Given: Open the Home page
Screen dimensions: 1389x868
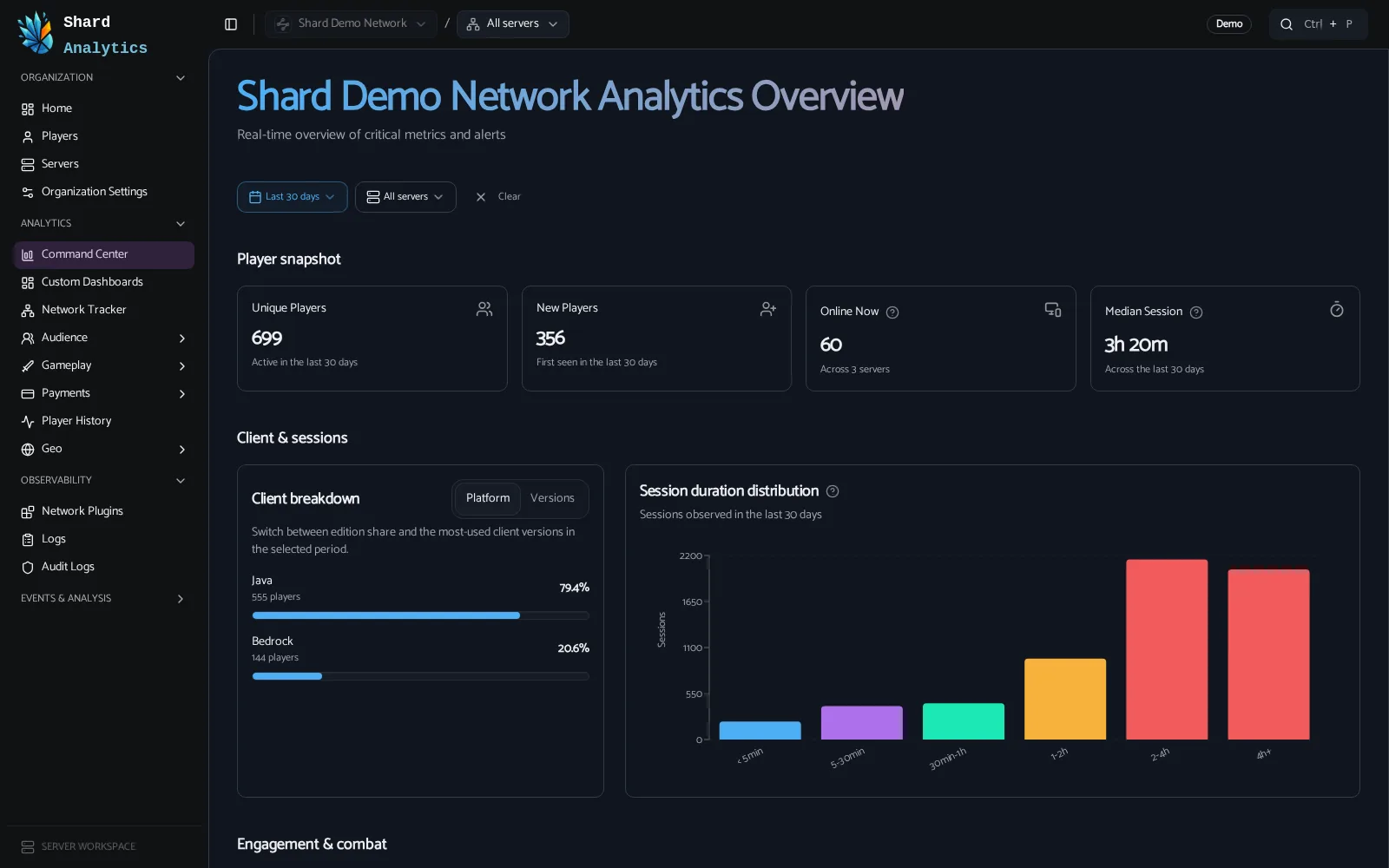Looking at the screenshot, I should coord(104,108).
